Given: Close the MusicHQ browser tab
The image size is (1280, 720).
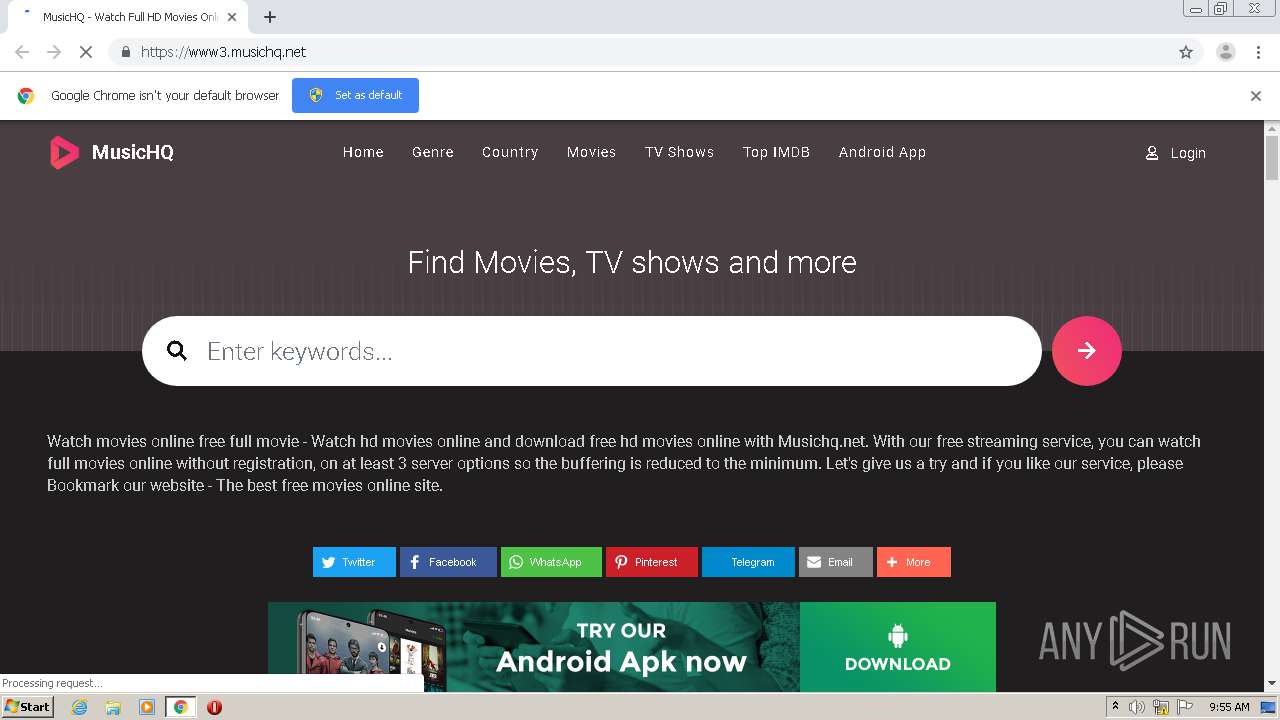Looking at the screenshot, I should pyautogui.click(x=232, y=17).
